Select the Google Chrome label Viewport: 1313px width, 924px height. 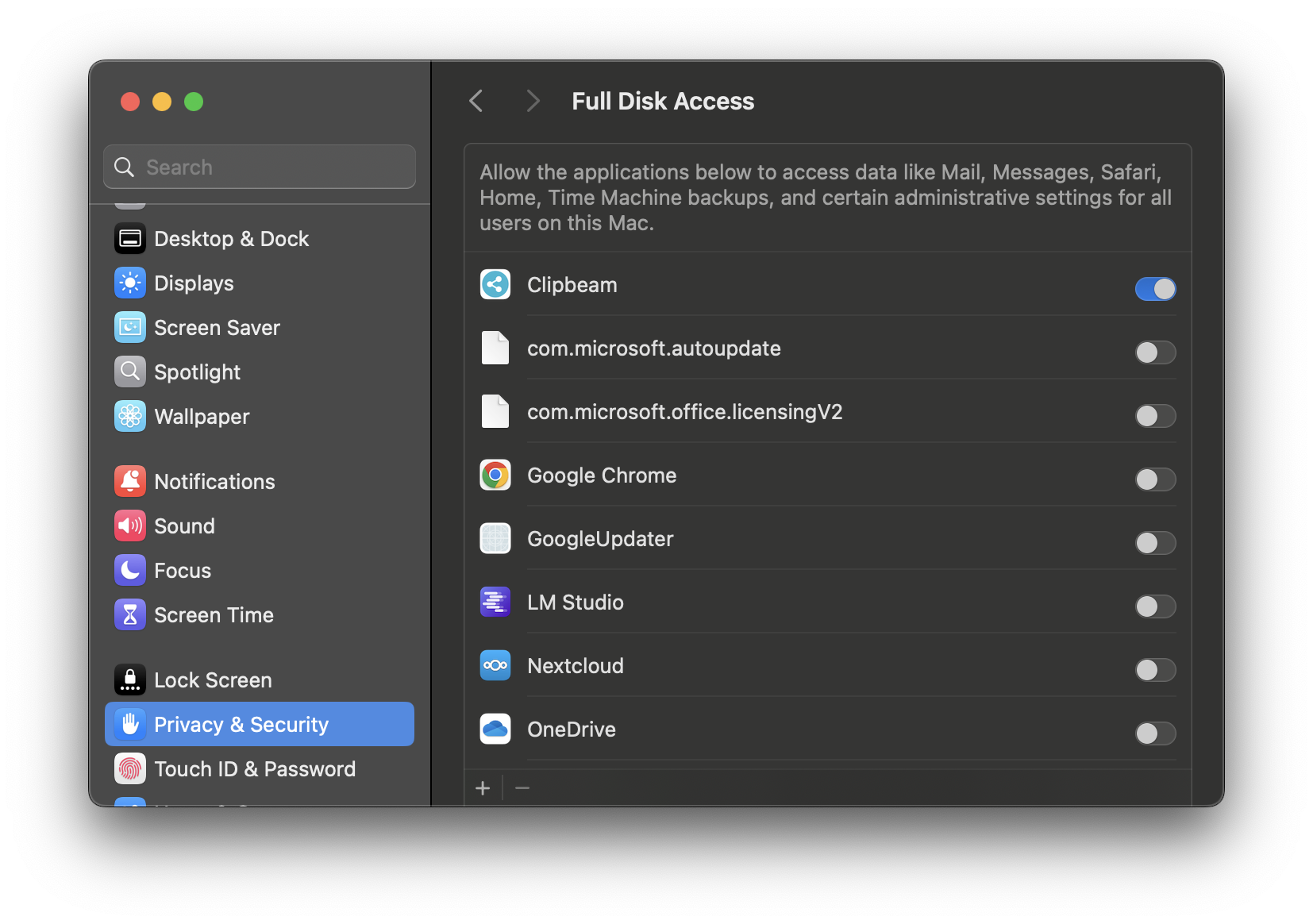click(602, 475)
